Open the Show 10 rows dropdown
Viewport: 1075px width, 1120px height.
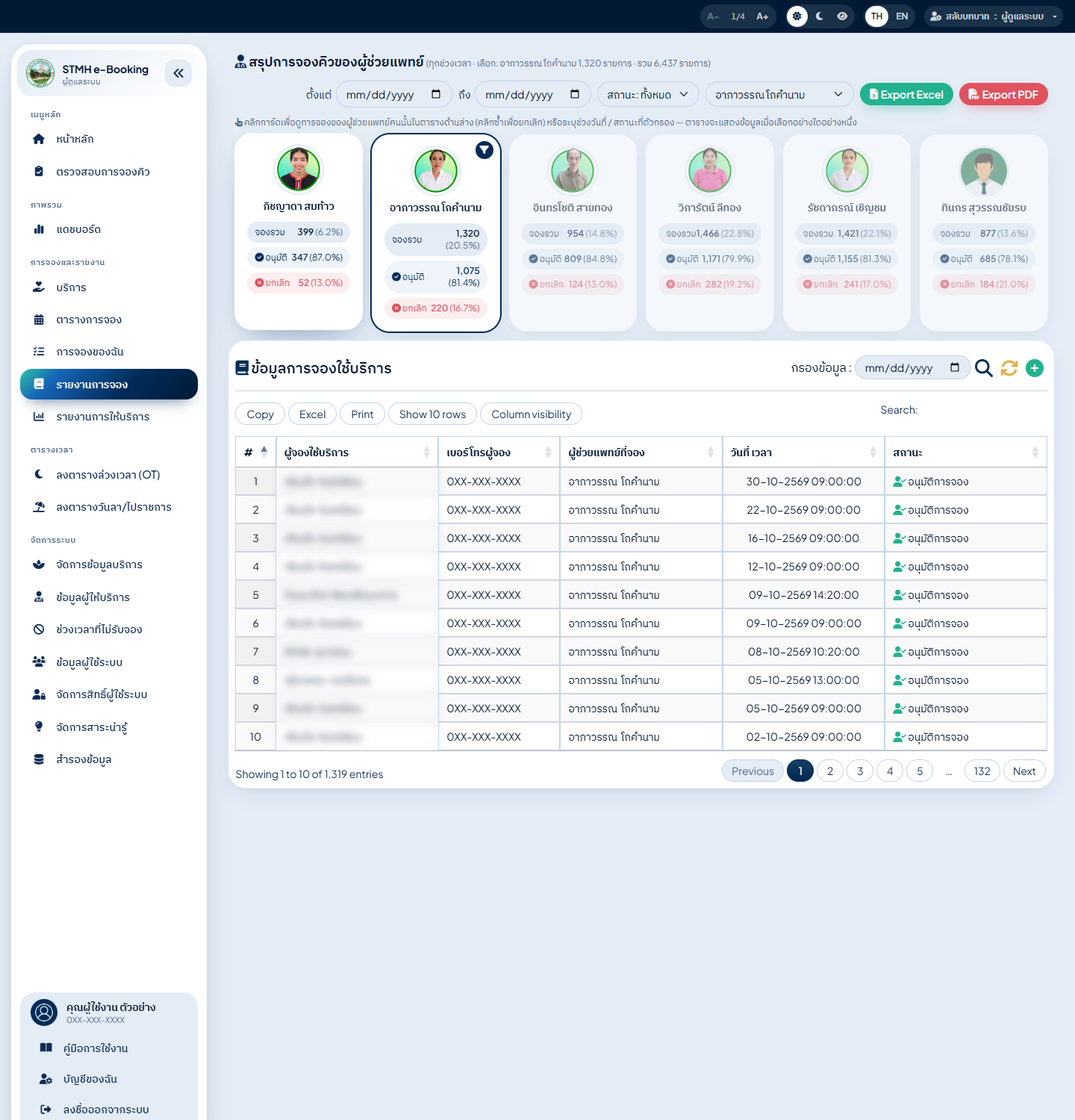coord(432,414)
